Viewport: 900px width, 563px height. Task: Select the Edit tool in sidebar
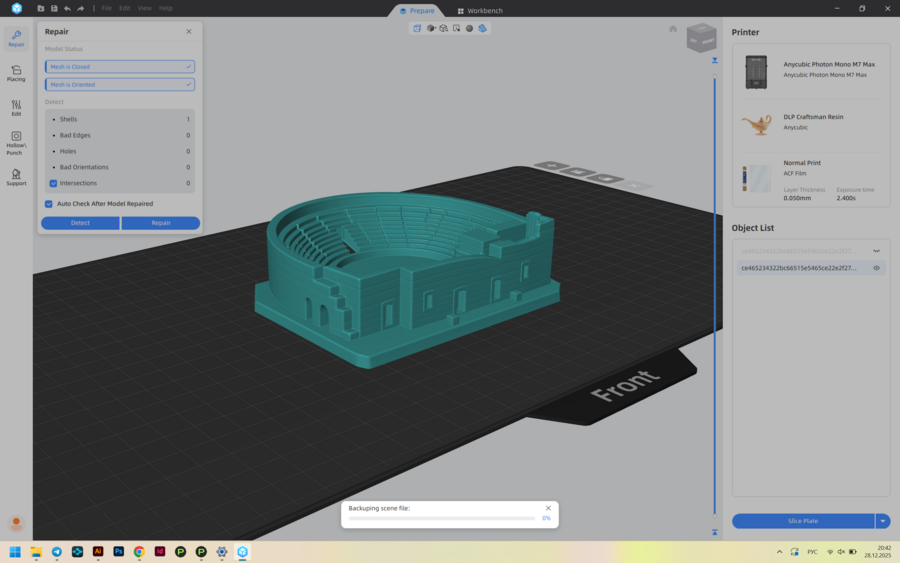(x=16, y=107)
